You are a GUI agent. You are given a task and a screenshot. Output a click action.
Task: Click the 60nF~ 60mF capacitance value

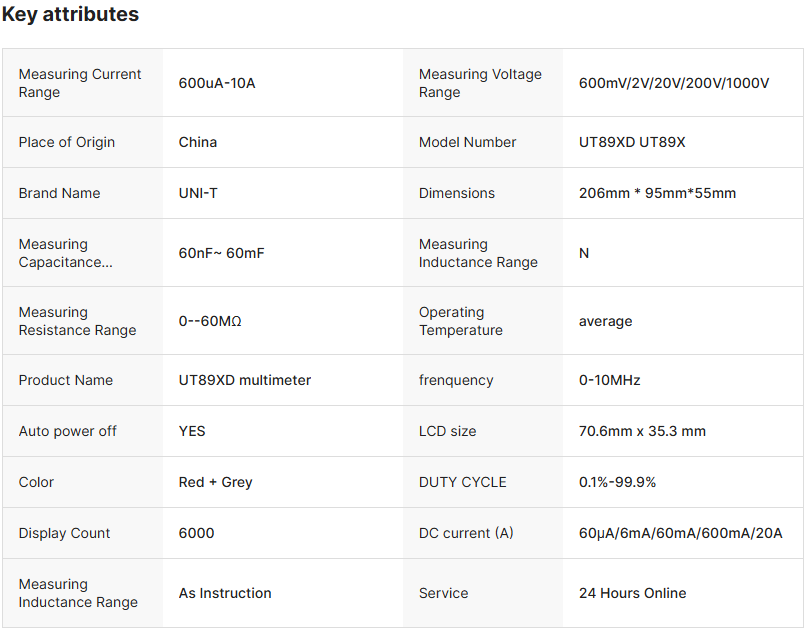pos(222,253)
